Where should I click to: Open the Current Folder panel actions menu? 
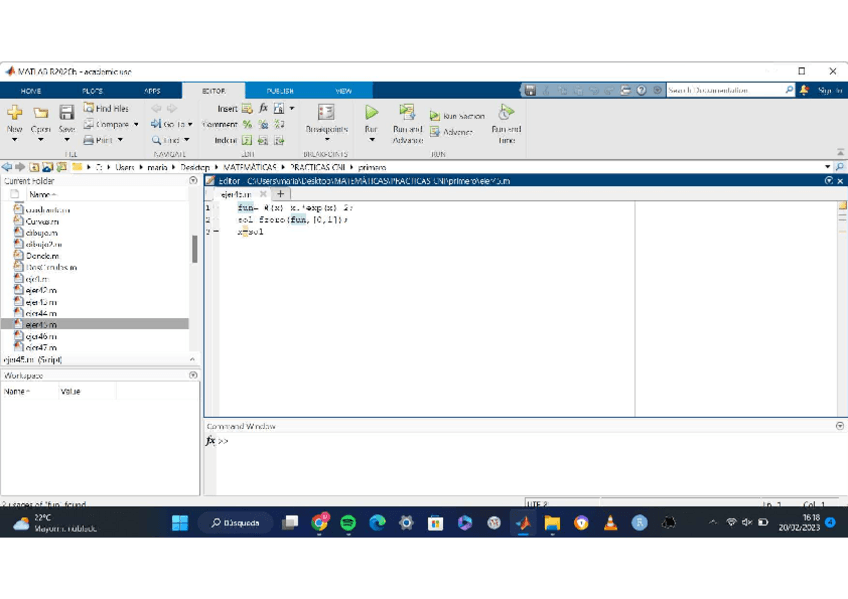coord(193,181)
